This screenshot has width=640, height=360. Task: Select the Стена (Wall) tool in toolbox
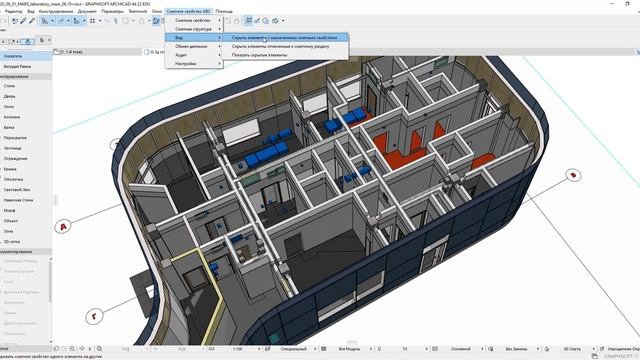click(x=9, y=86)
